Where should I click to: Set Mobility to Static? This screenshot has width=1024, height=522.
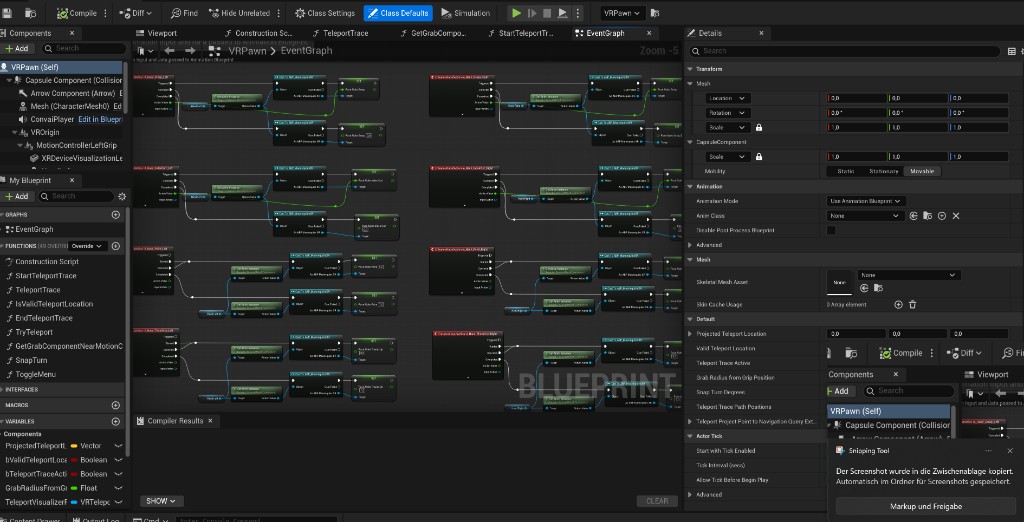(845, 171)
